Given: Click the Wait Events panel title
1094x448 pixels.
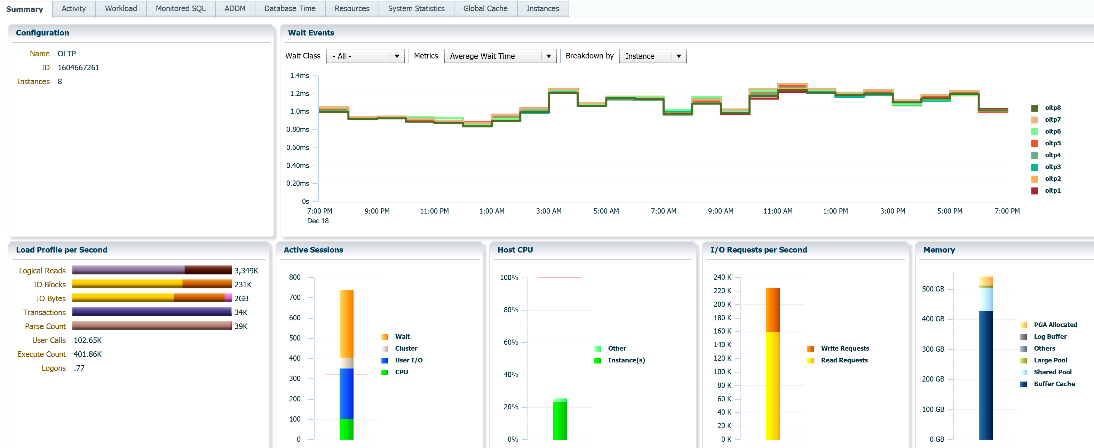Looking at the screenshot, I should (x=310, y=33).
